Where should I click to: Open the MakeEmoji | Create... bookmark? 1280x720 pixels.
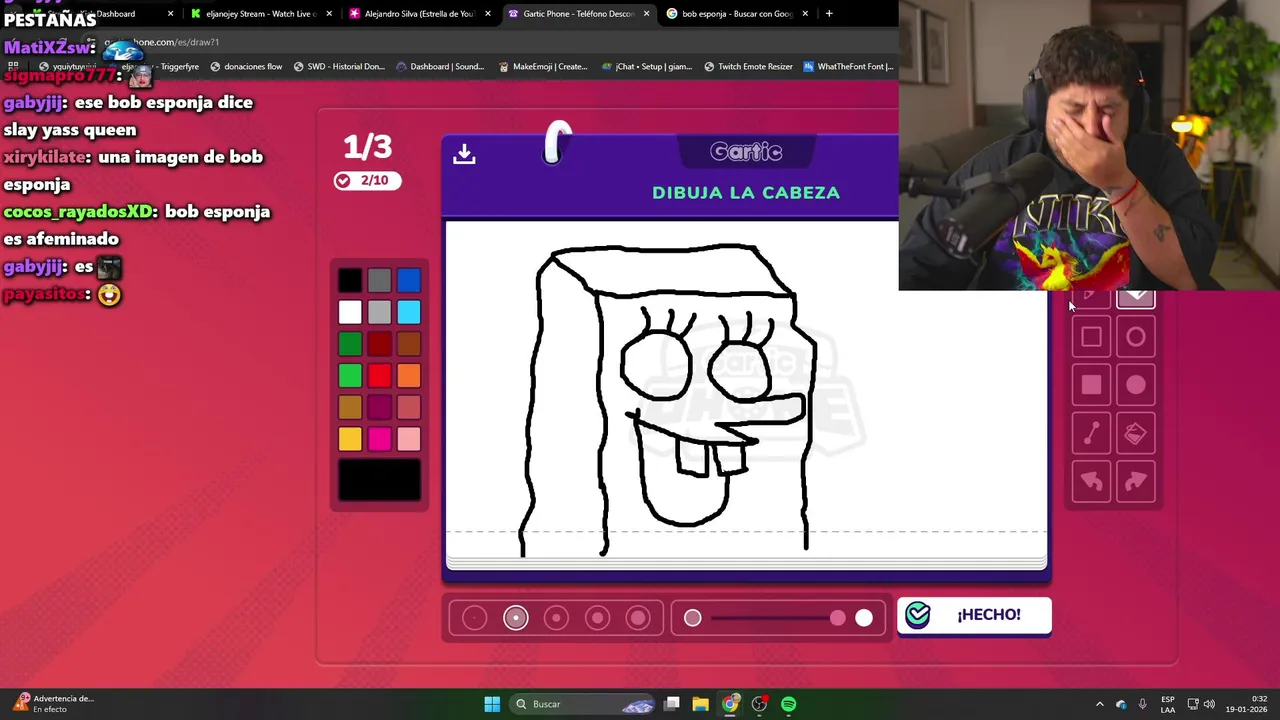click(x=543, y=67)
